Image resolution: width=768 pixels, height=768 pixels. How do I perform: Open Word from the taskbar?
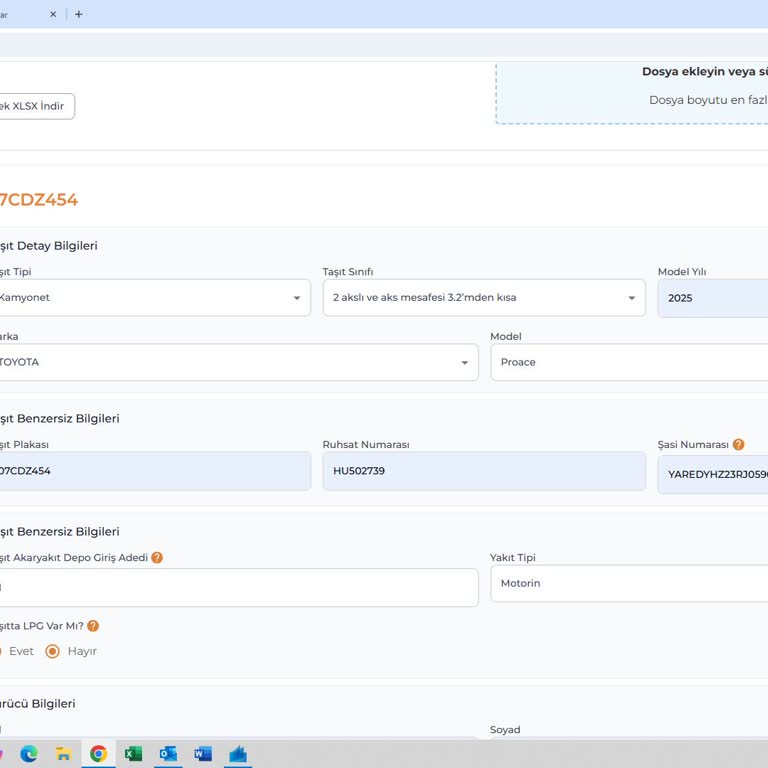203,754
